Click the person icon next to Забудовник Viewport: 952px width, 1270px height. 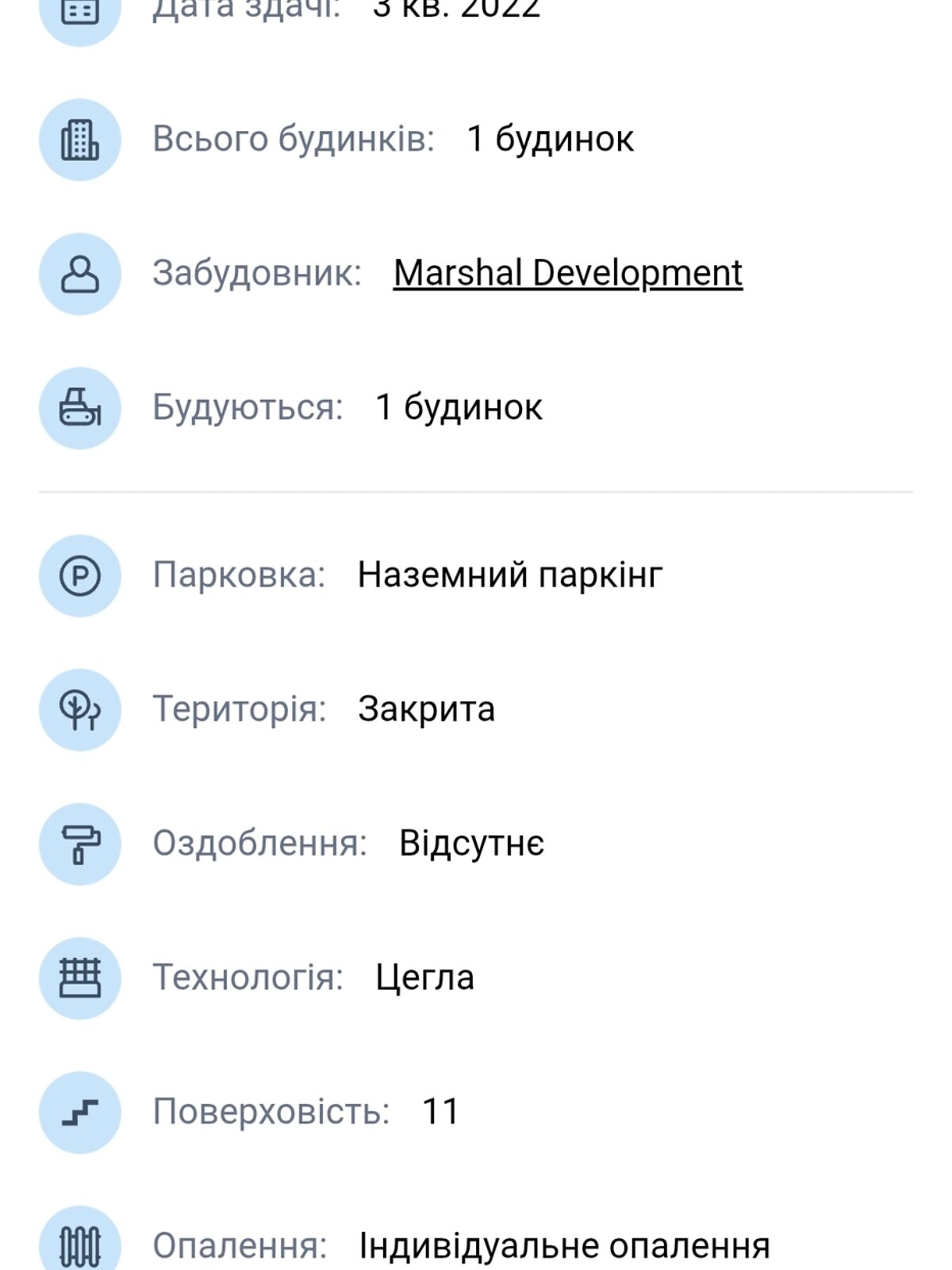79,272
